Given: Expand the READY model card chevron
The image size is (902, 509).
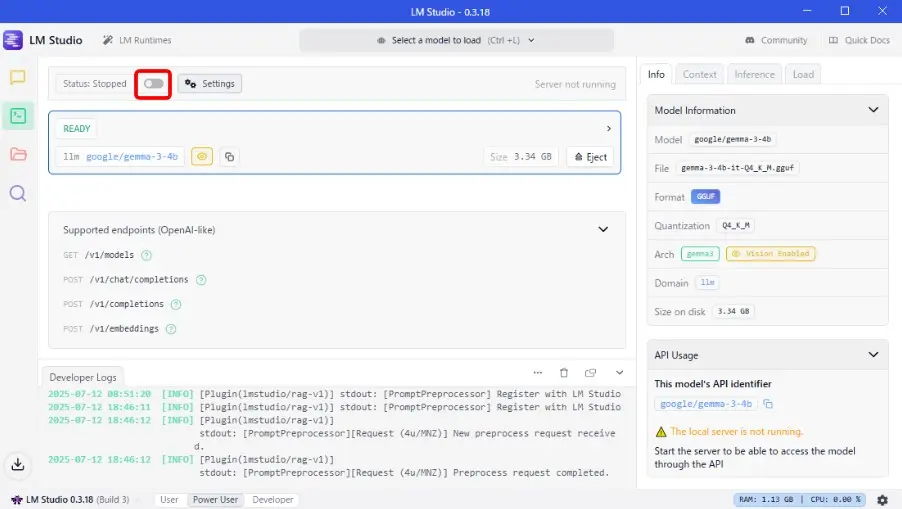Looking at the screenshot, I should pyautogui.click(x=609, y=129).
